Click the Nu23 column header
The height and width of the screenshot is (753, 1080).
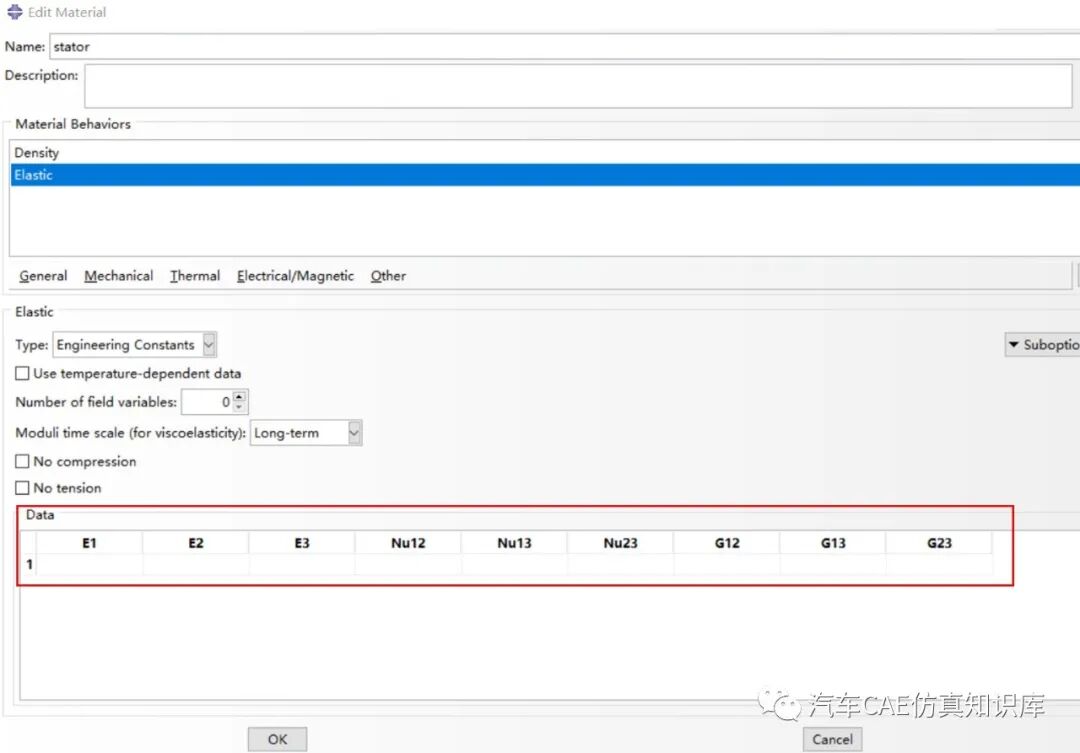620,543
